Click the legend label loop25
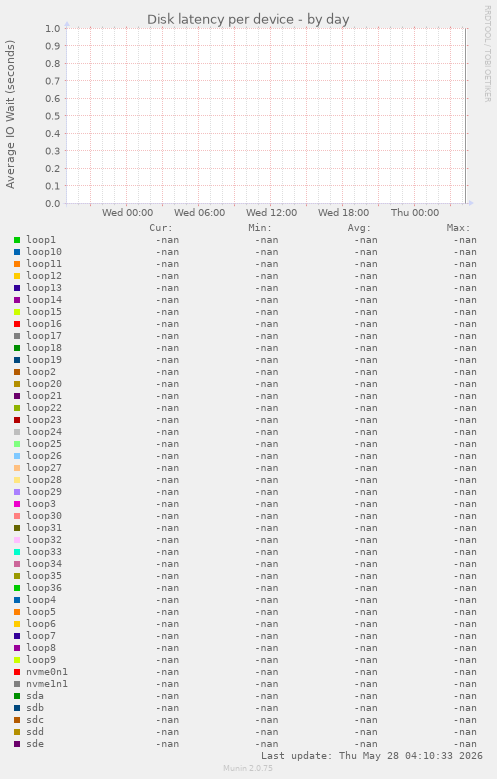The height and width of the screenshot is (779, 497). click(44, 444)
